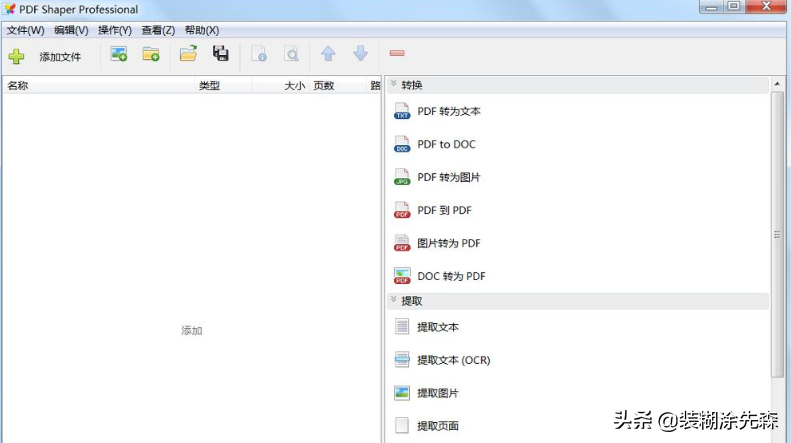
Task: Select 提取页面 option
Action: coord(438,426)
